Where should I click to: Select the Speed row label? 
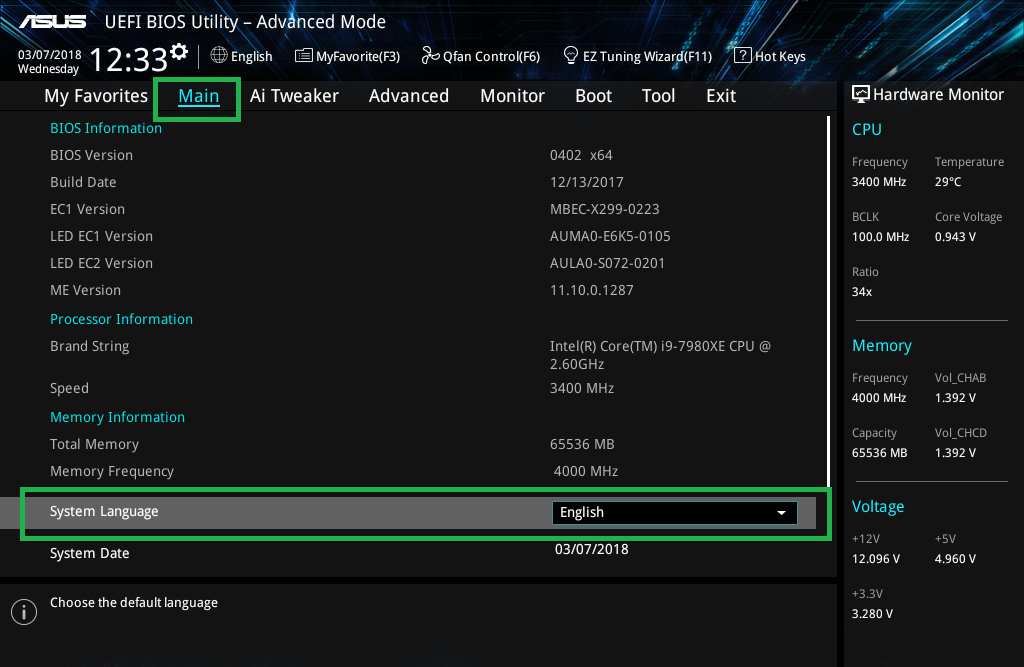[69, 388]
